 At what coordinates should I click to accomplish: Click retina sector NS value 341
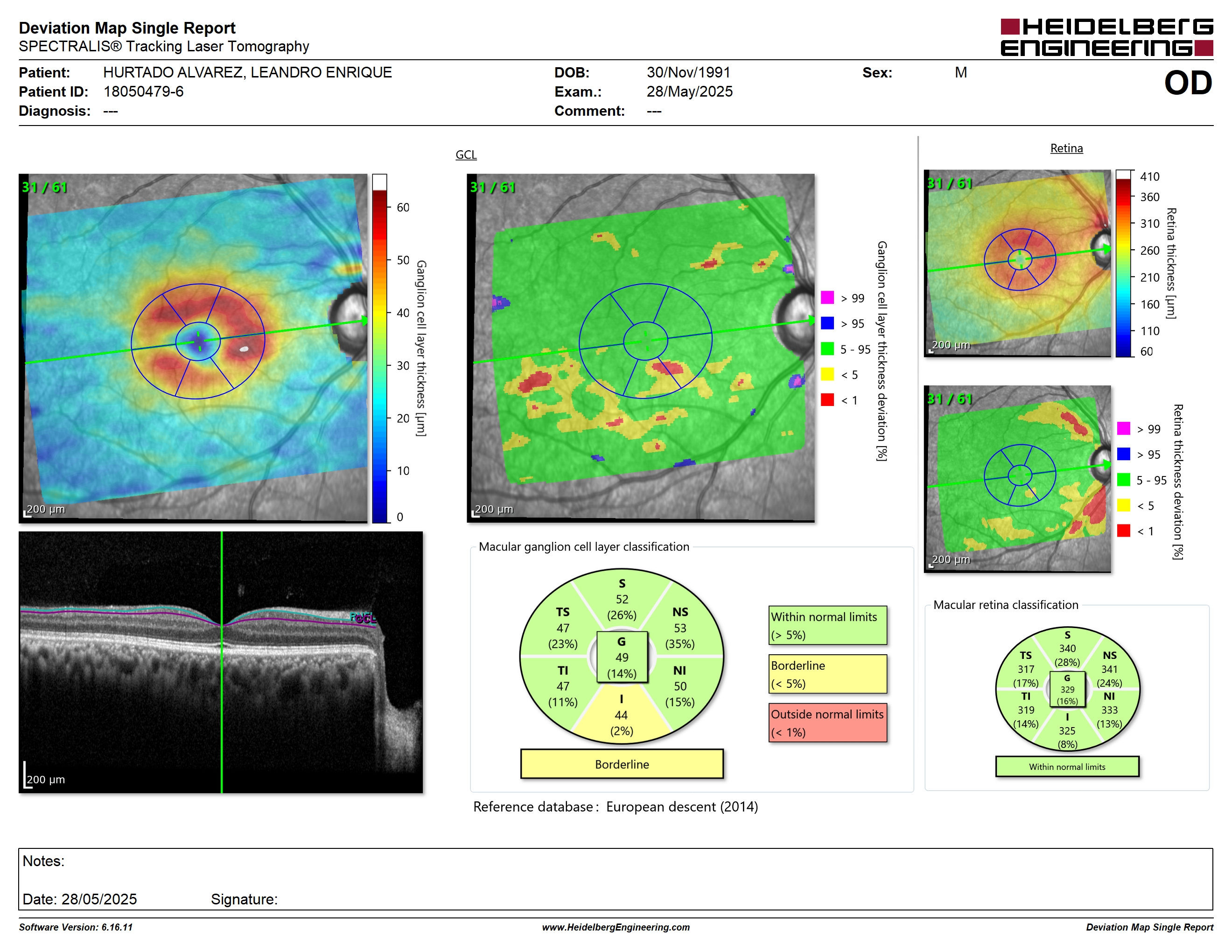(x=1109, y=670)
